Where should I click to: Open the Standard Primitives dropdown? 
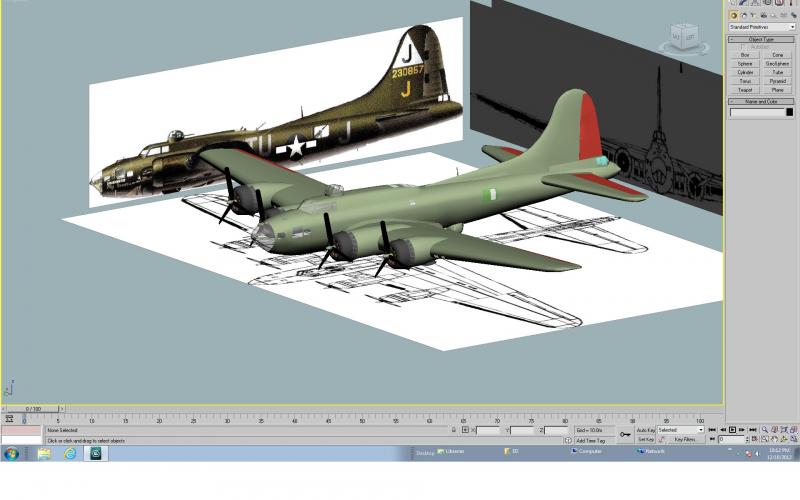[762, 27]
